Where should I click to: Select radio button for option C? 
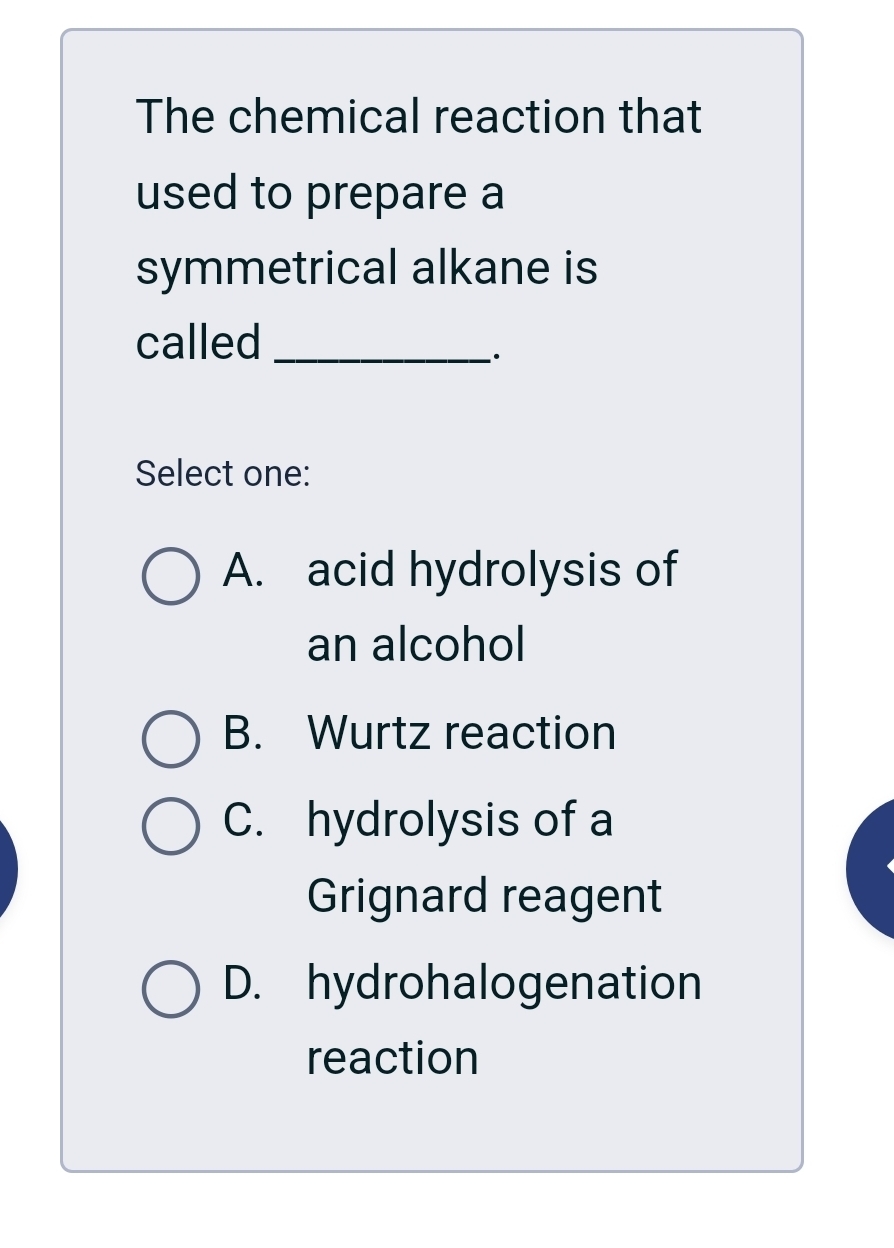[169, 826]
